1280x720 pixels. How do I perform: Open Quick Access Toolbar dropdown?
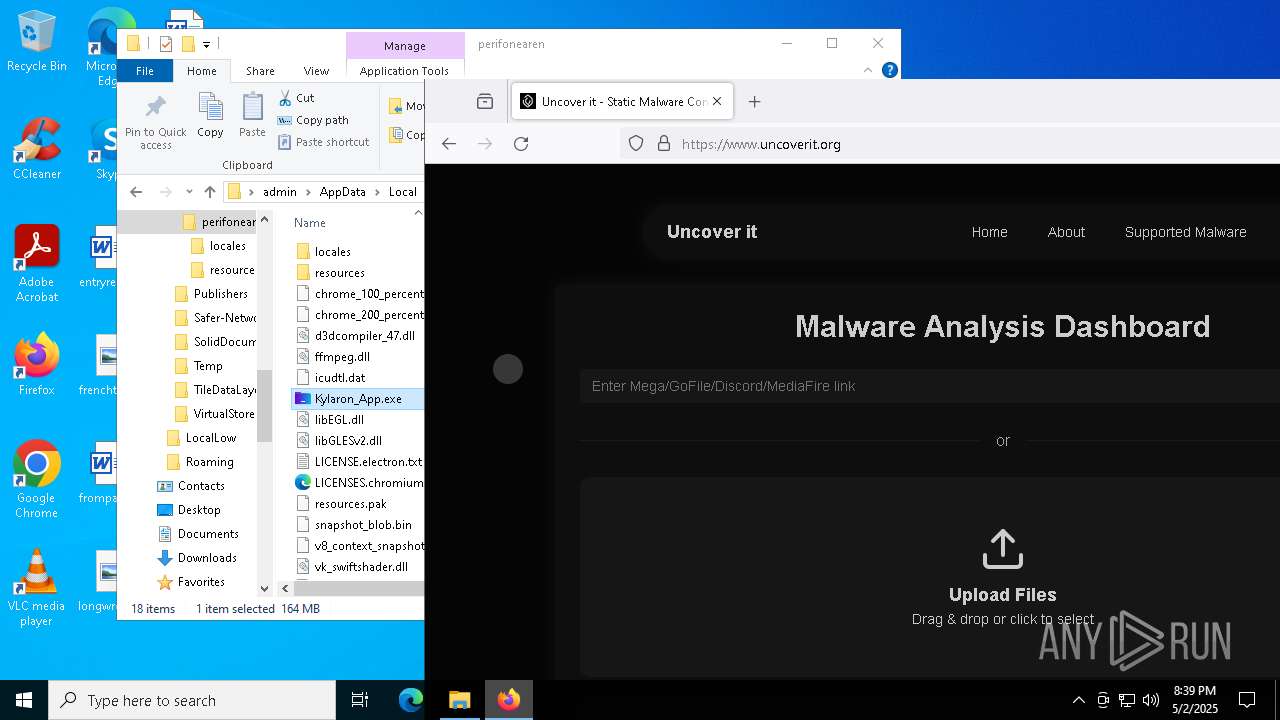pyautogui.click(x=207, y=44)
